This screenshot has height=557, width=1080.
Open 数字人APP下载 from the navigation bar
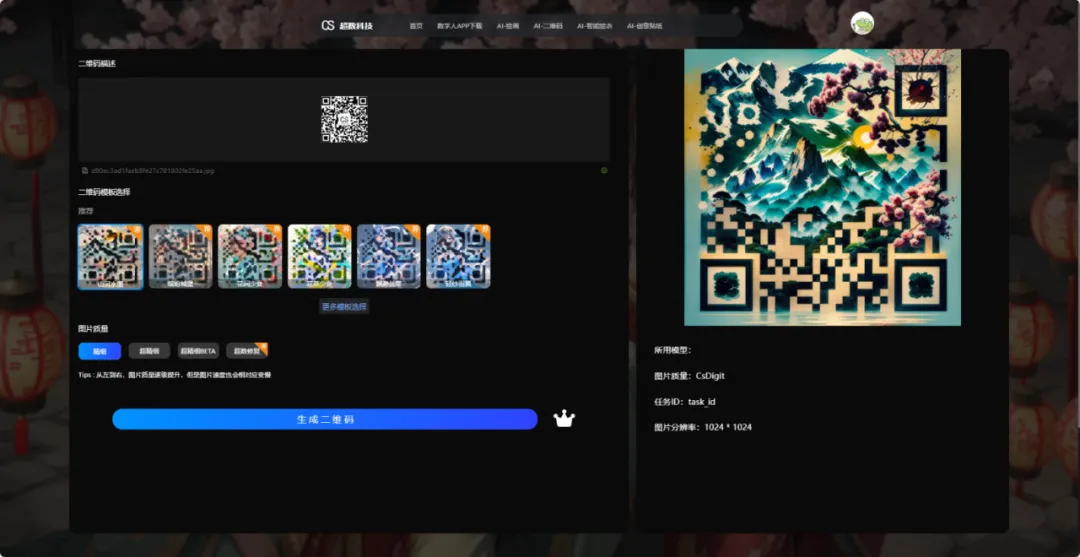click(459, 26)
